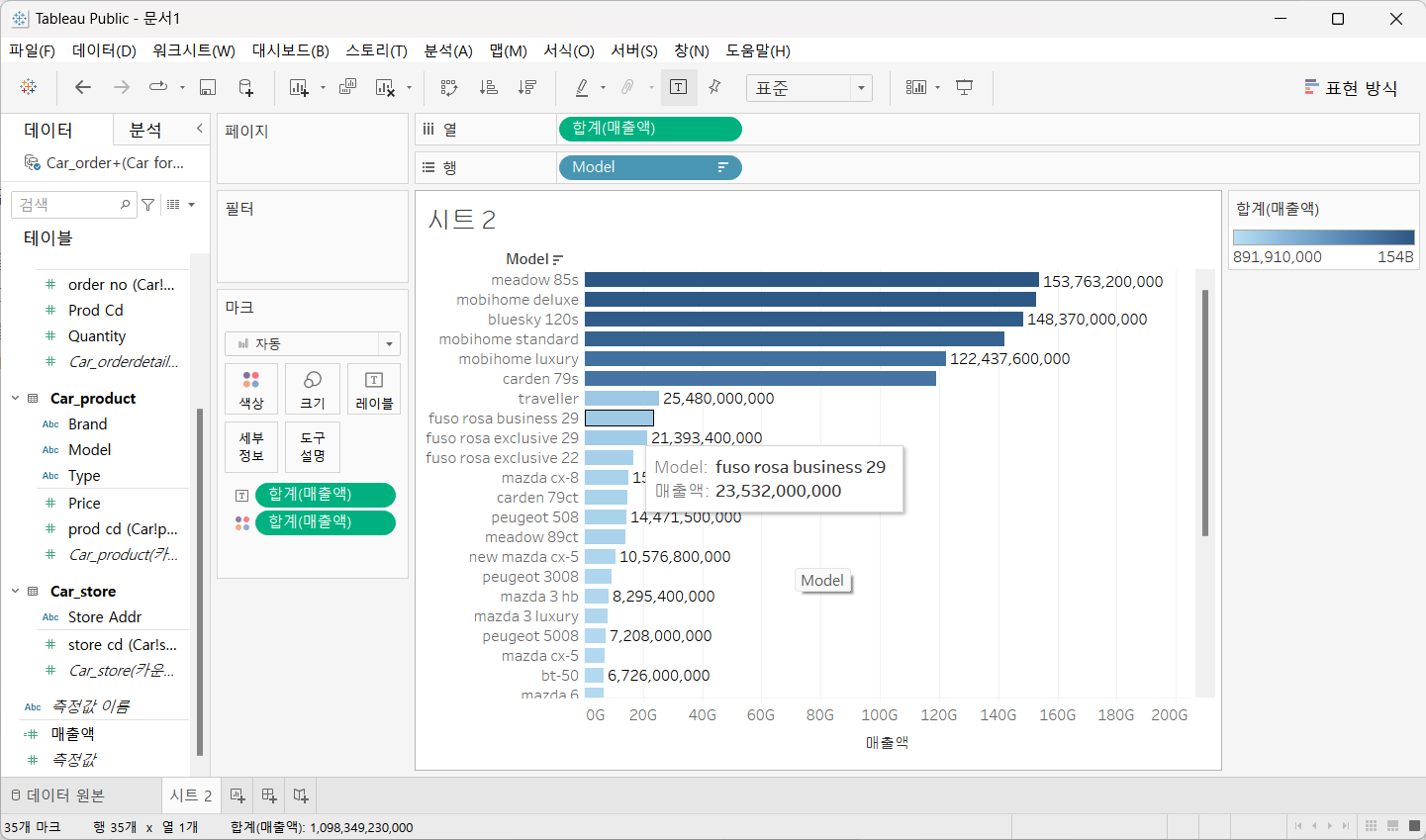Click the highlighted fuso rosa business 29 bar
The image size is (1426, 840).
pyautogui.click(x=619, y=419)
